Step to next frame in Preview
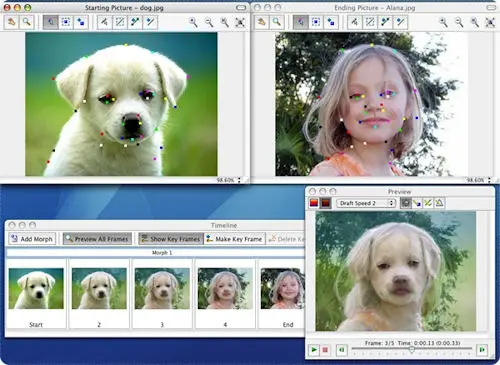 click(x=482, y=350)
